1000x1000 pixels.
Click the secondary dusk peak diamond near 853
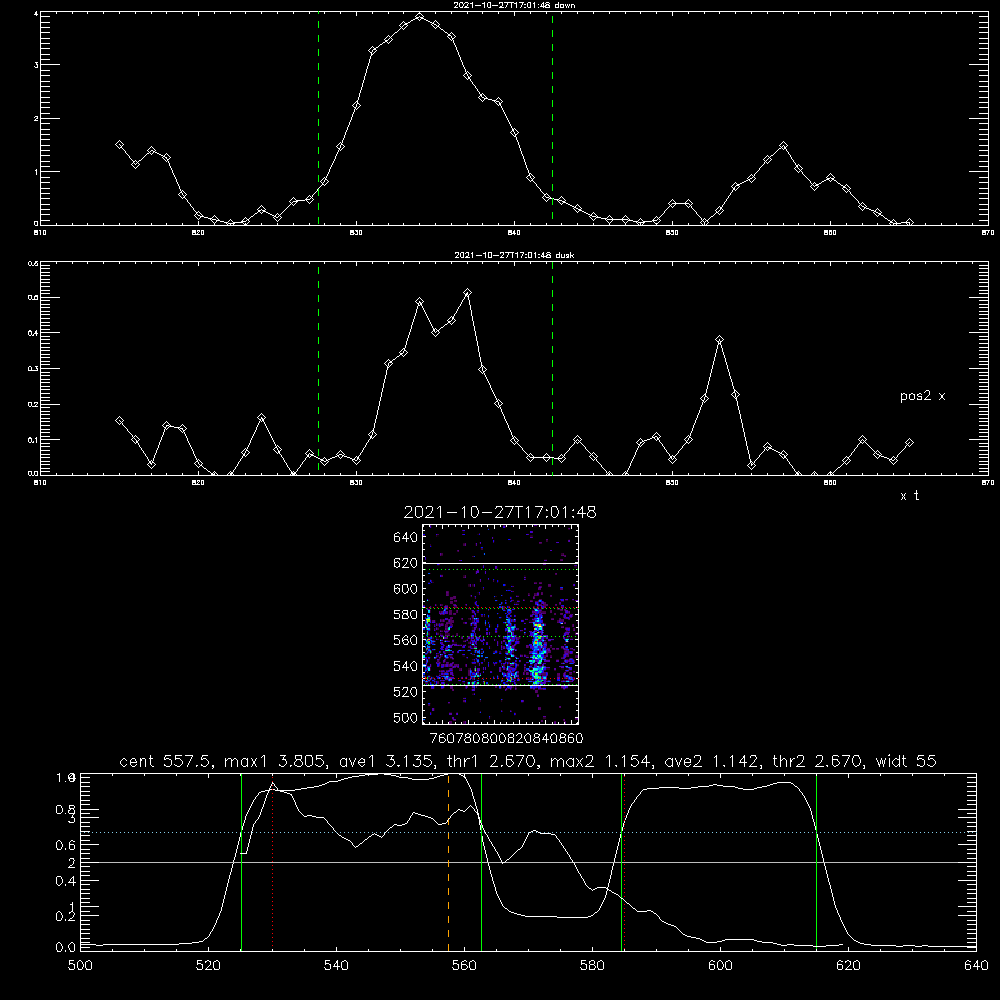point(719,340)
